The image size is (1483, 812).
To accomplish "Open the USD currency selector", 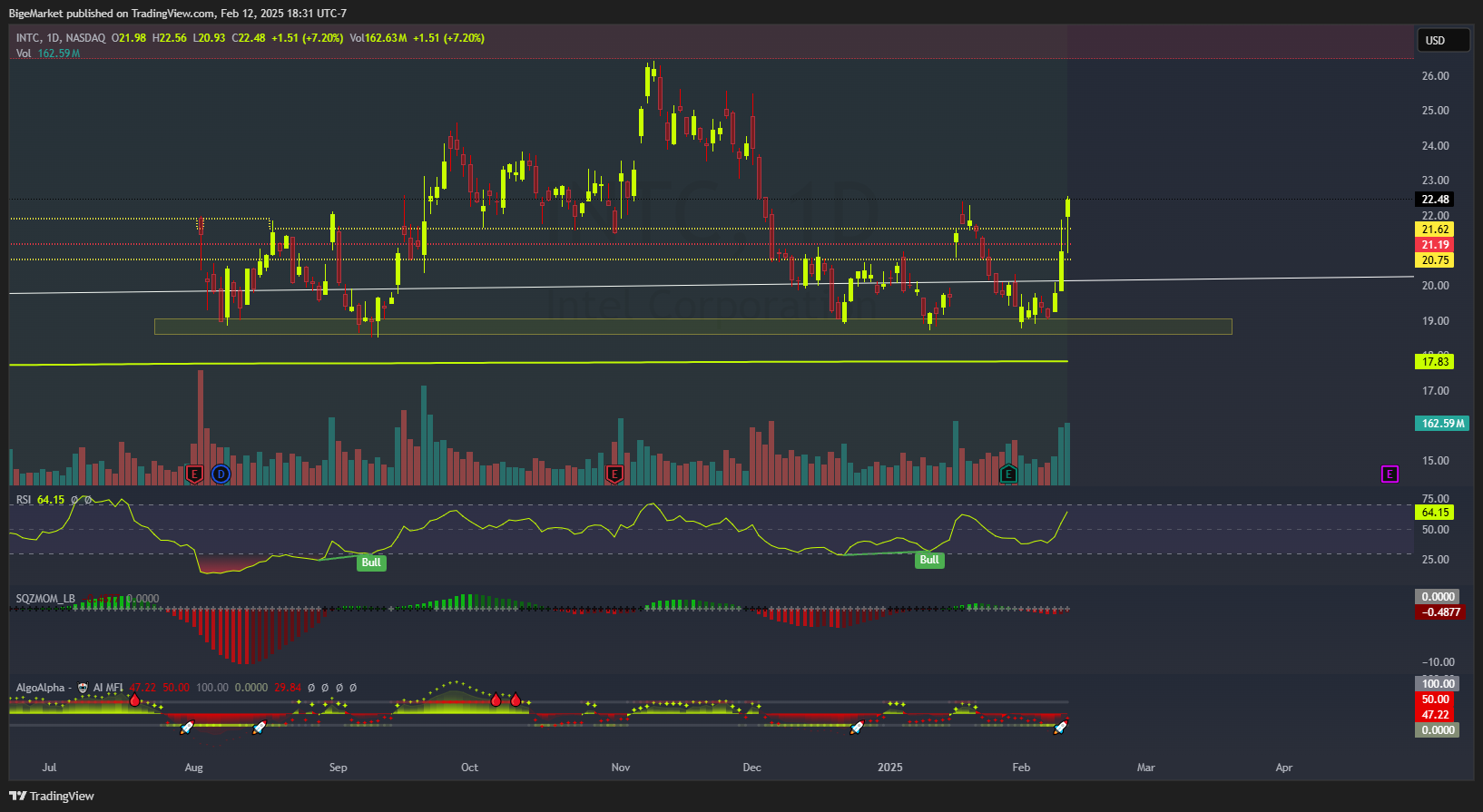I will (1443, 40).
